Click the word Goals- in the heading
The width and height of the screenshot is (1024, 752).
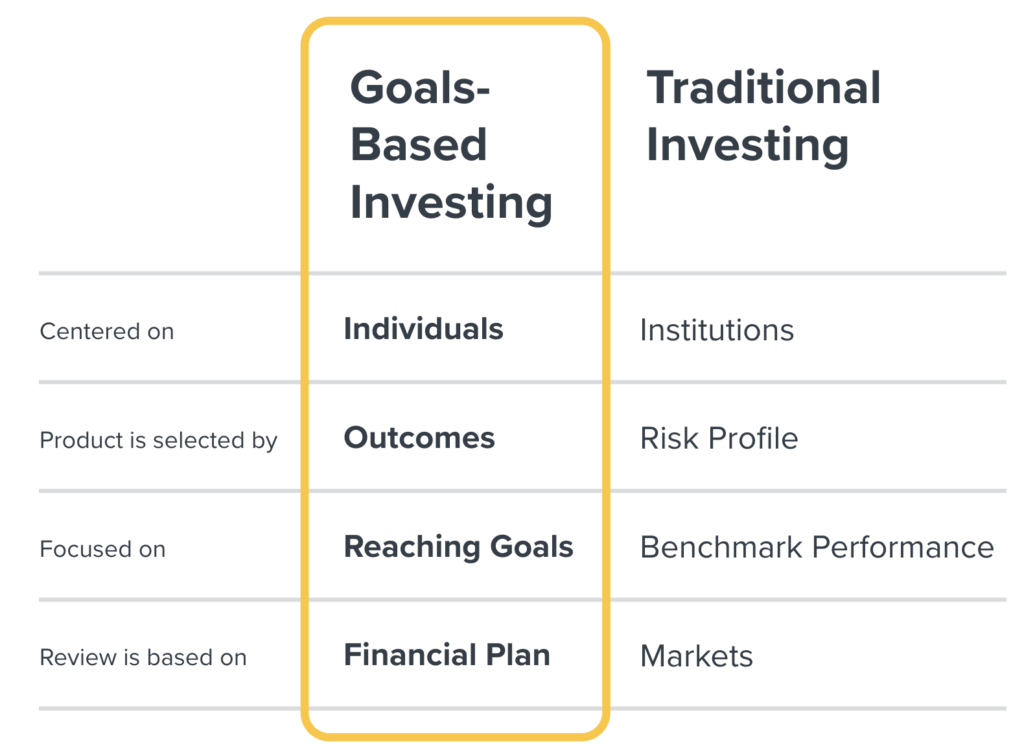(420, 87)
